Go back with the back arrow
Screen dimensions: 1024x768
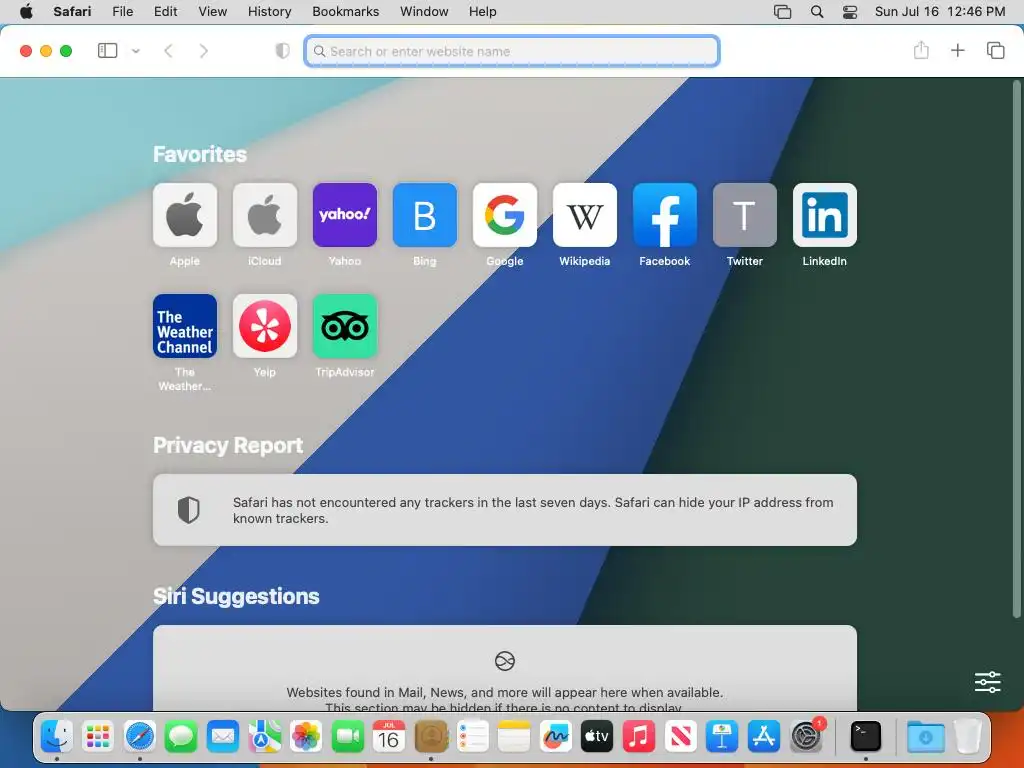click(168, 51)
